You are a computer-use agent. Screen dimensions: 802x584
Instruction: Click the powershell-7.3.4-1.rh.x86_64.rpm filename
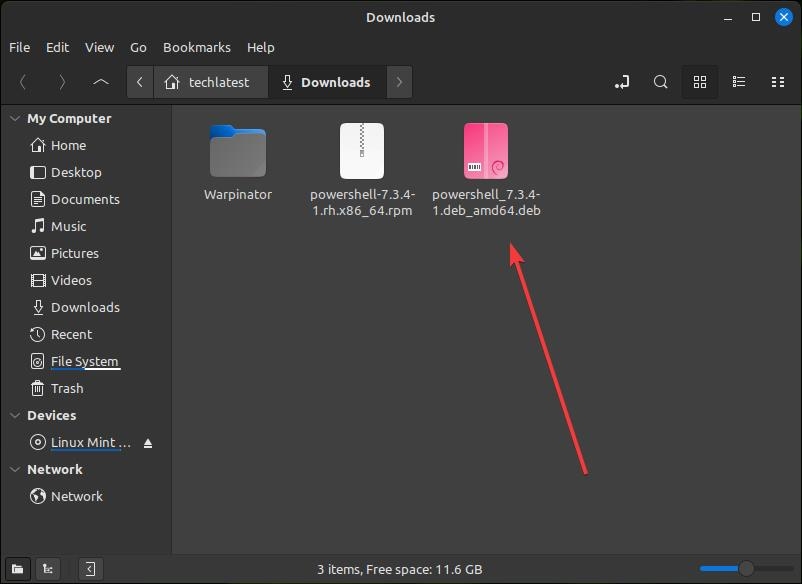point(362,203)
